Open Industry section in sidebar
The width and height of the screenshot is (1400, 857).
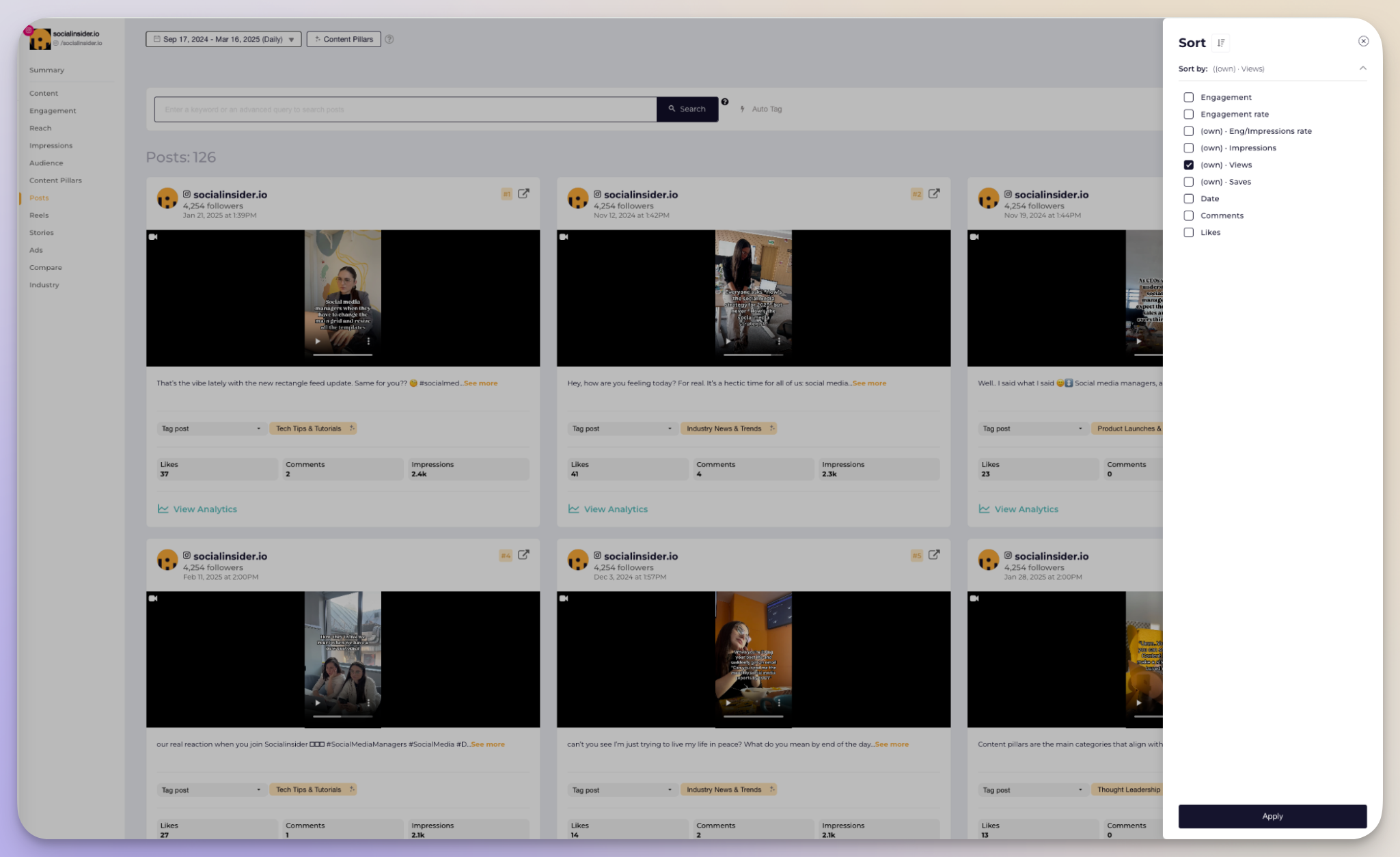point(44,285)
